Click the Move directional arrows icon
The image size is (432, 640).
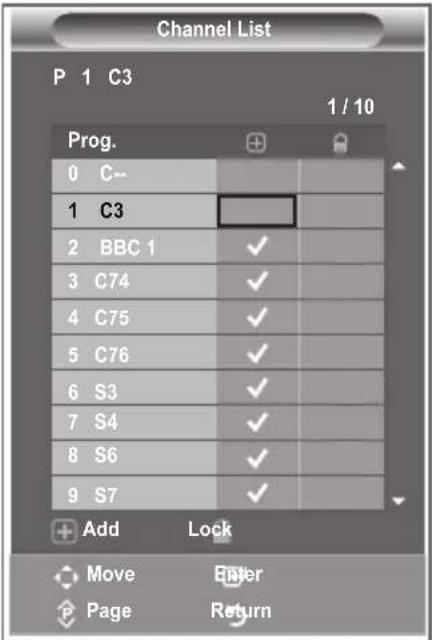tap(66, 577)
